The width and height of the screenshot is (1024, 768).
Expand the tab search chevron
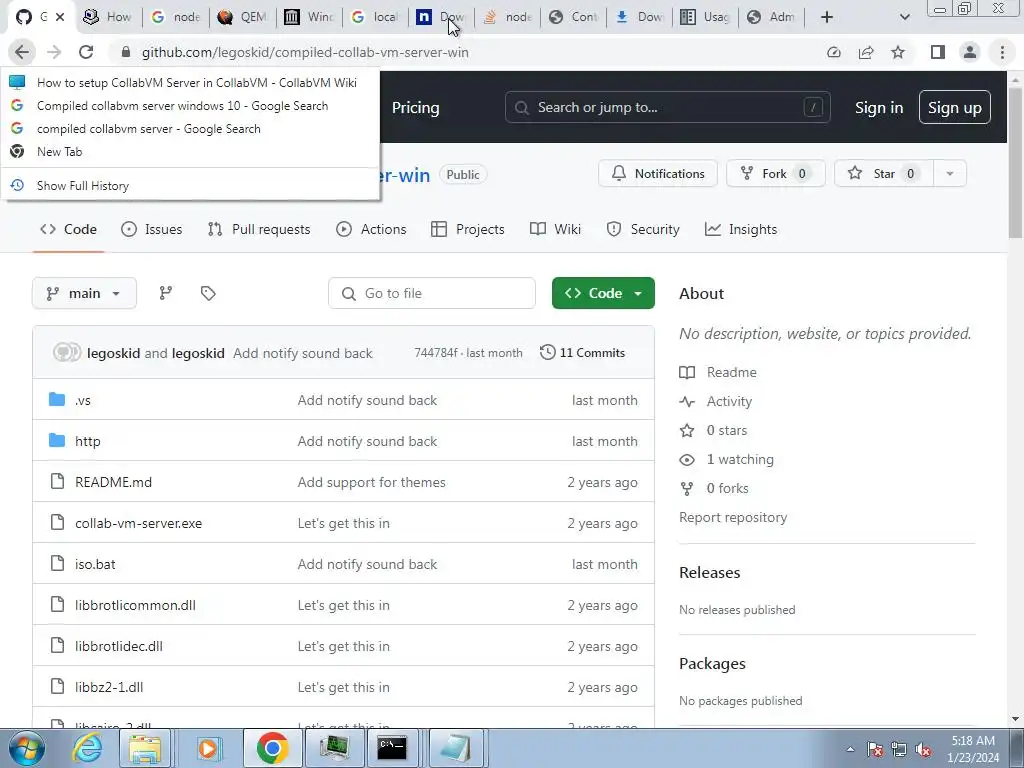(x=904, y=17)
